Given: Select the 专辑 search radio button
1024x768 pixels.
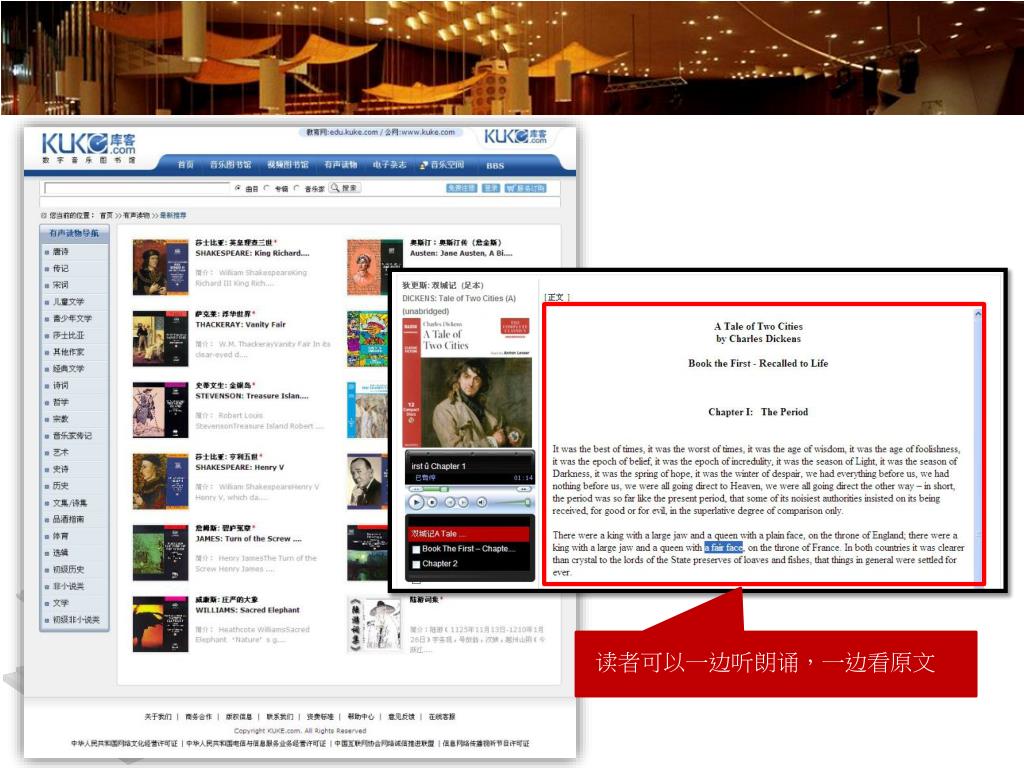Looking at the screenshot, I should tap(266, 188).
